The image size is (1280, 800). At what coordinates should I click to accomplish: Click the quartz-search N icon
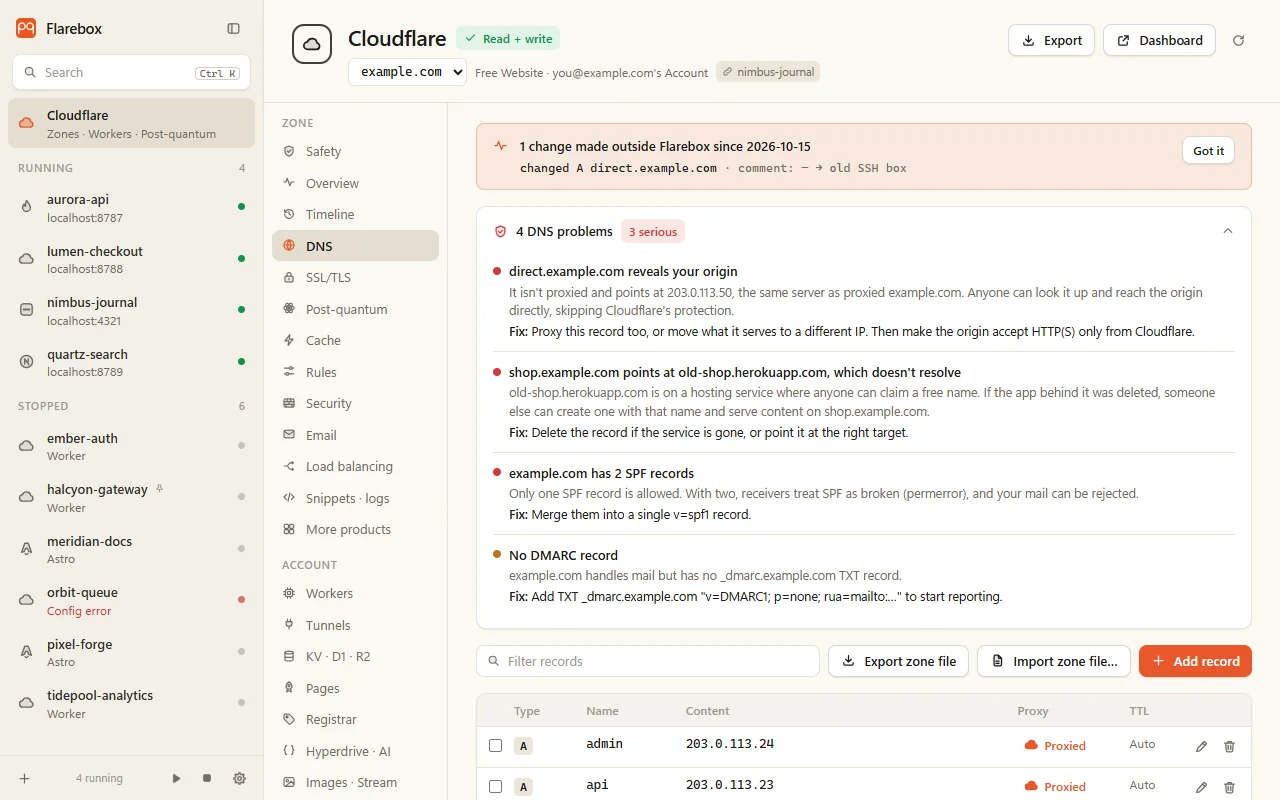click(27, 362)
